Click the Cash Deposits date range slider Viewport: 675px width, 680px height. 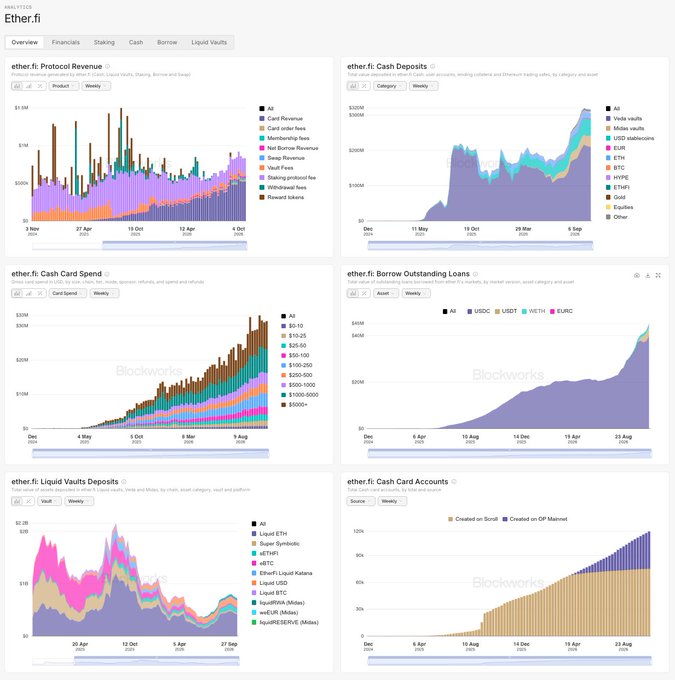coord(480,245)
